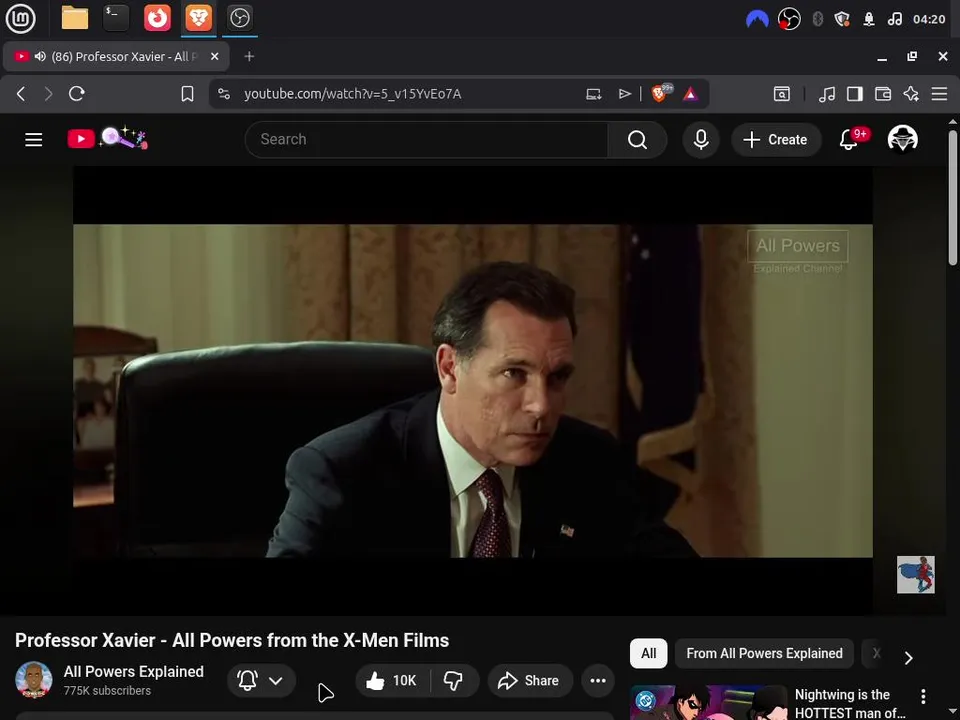960x720 pixels.
Task: Click the YouTube Search field
Action: 426,140
